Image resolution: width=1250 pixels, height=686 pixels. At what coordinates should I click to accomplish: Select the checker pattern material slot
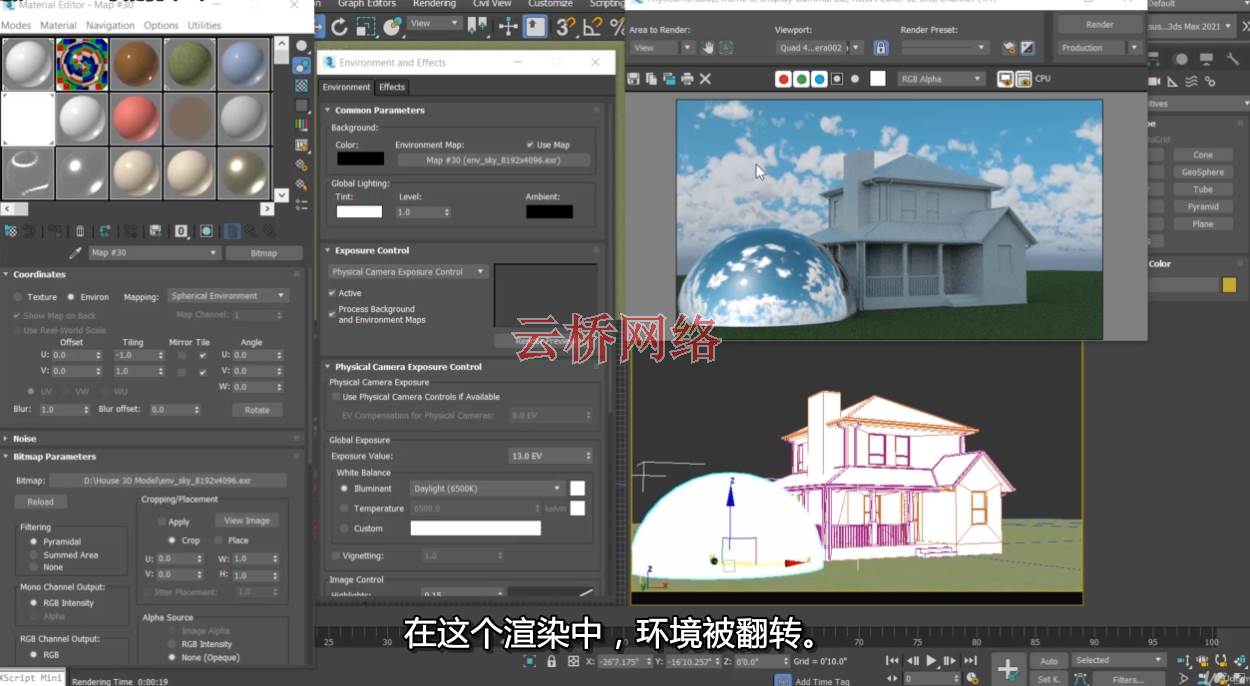(x=82, y=64)
